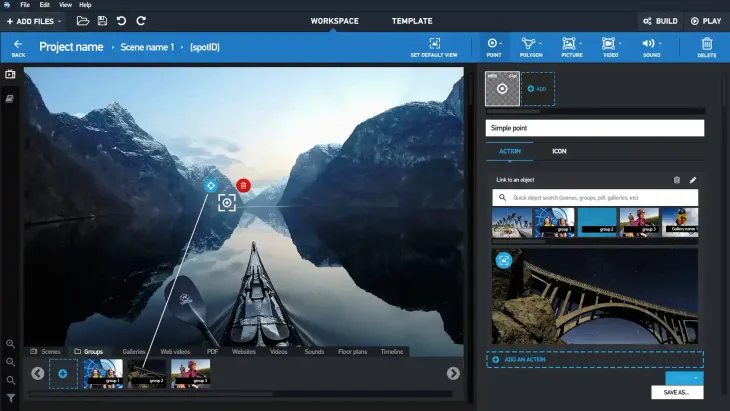Open the Edit menu
Screen dimensions: 730x411
(x=45, y=5)
